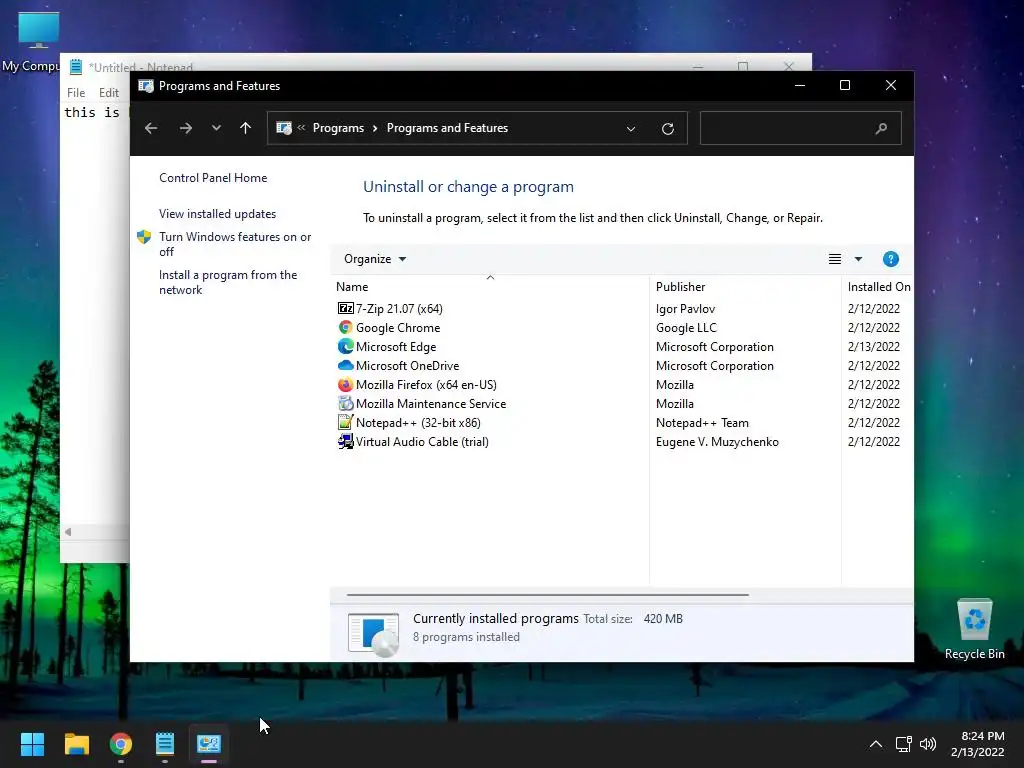Open the Organize dropdown menu

(x=375, y=259)
